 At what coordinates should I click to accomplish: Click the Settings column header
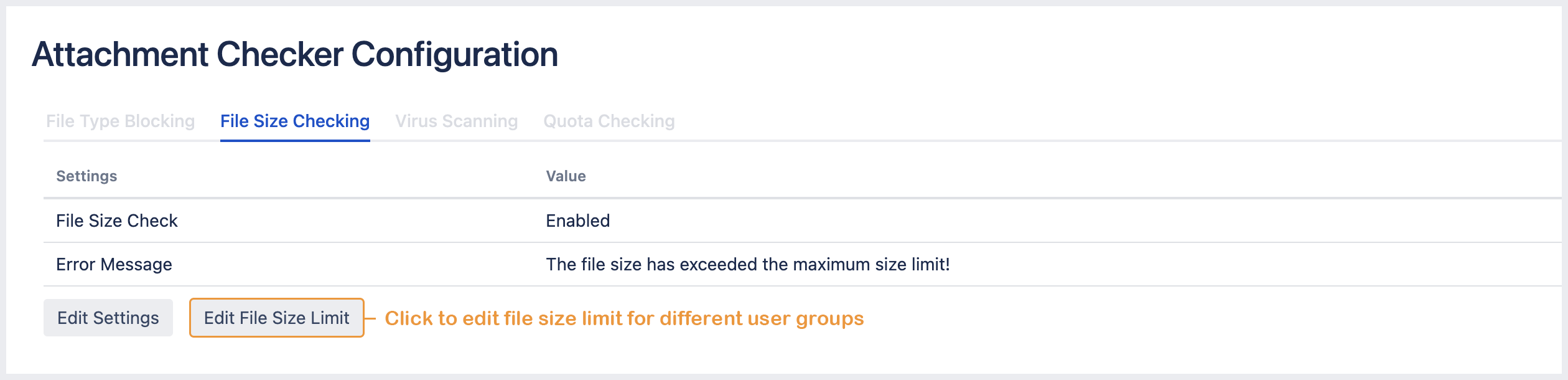[x=85, y=176]
